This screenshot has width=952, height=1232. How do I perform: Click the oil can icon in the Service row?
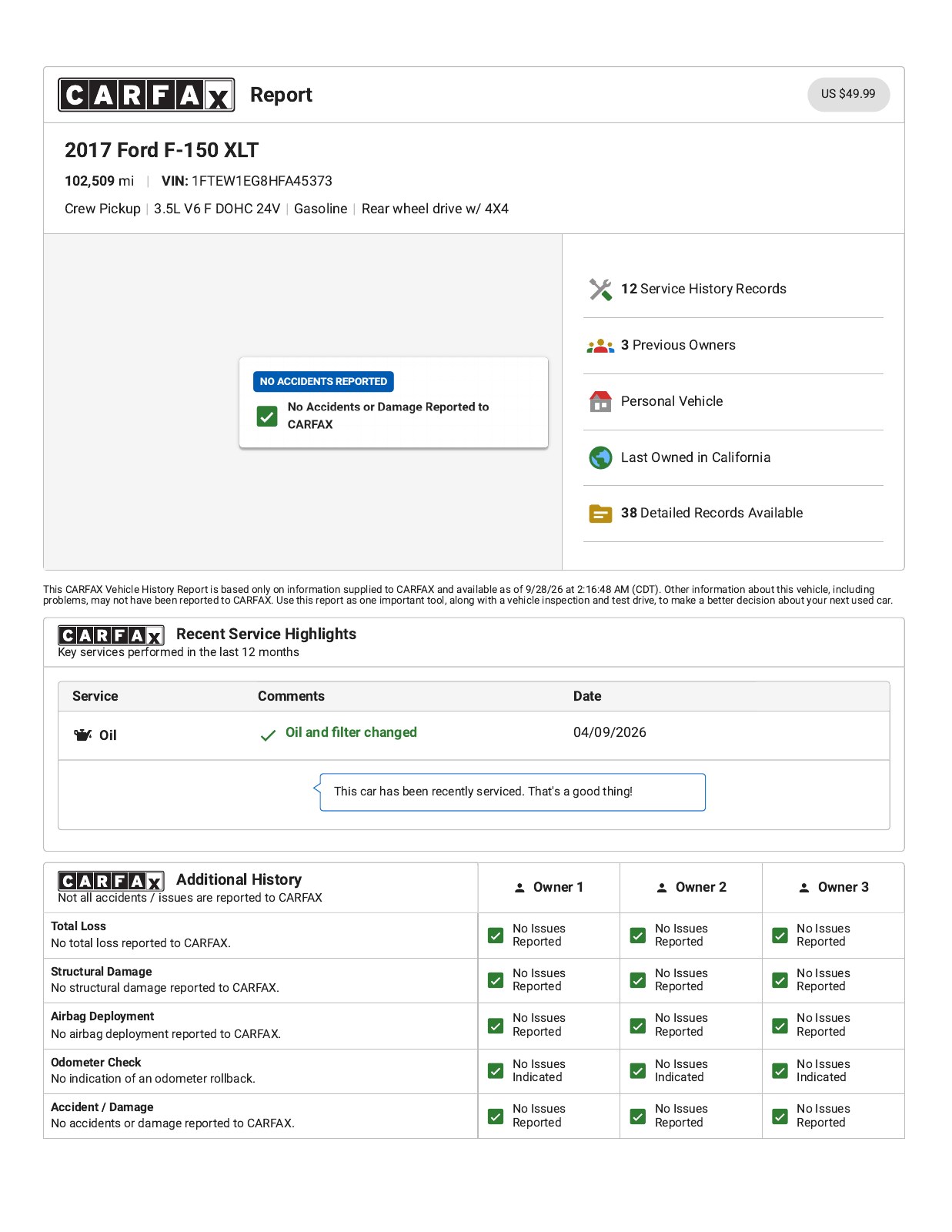tap(82, 735)
